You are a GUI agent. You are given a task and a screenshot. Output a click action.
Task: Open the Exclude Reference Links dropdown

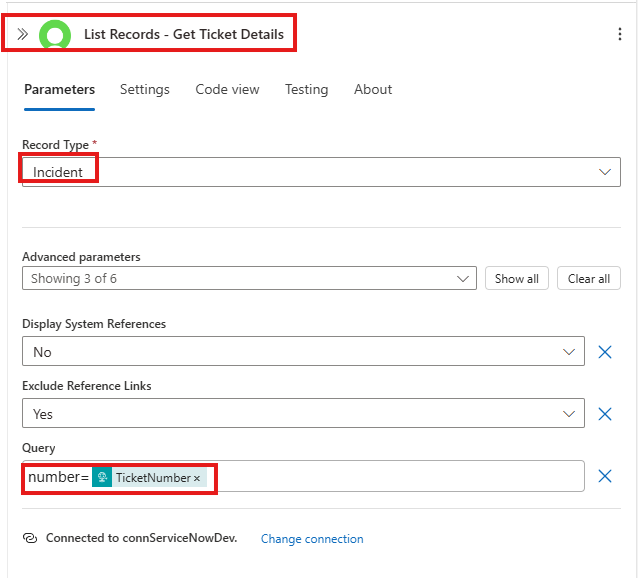coord(303,413)
